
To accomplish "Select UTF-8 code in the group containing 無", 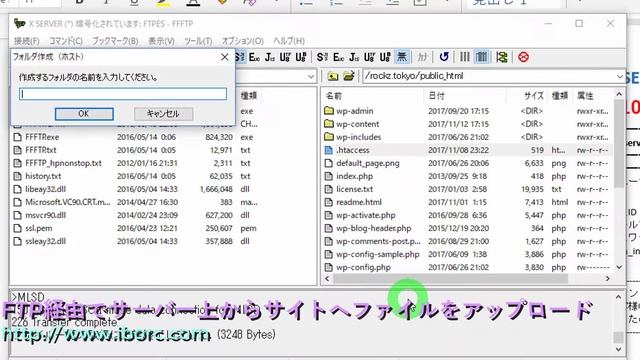I will [369, 57].
